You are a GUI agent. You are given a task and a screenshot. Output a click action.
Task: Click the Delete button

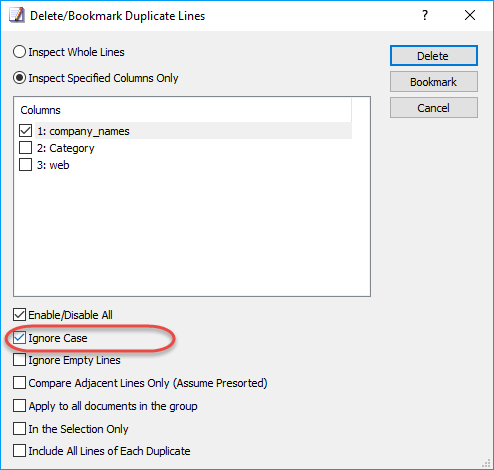(434, 56)
